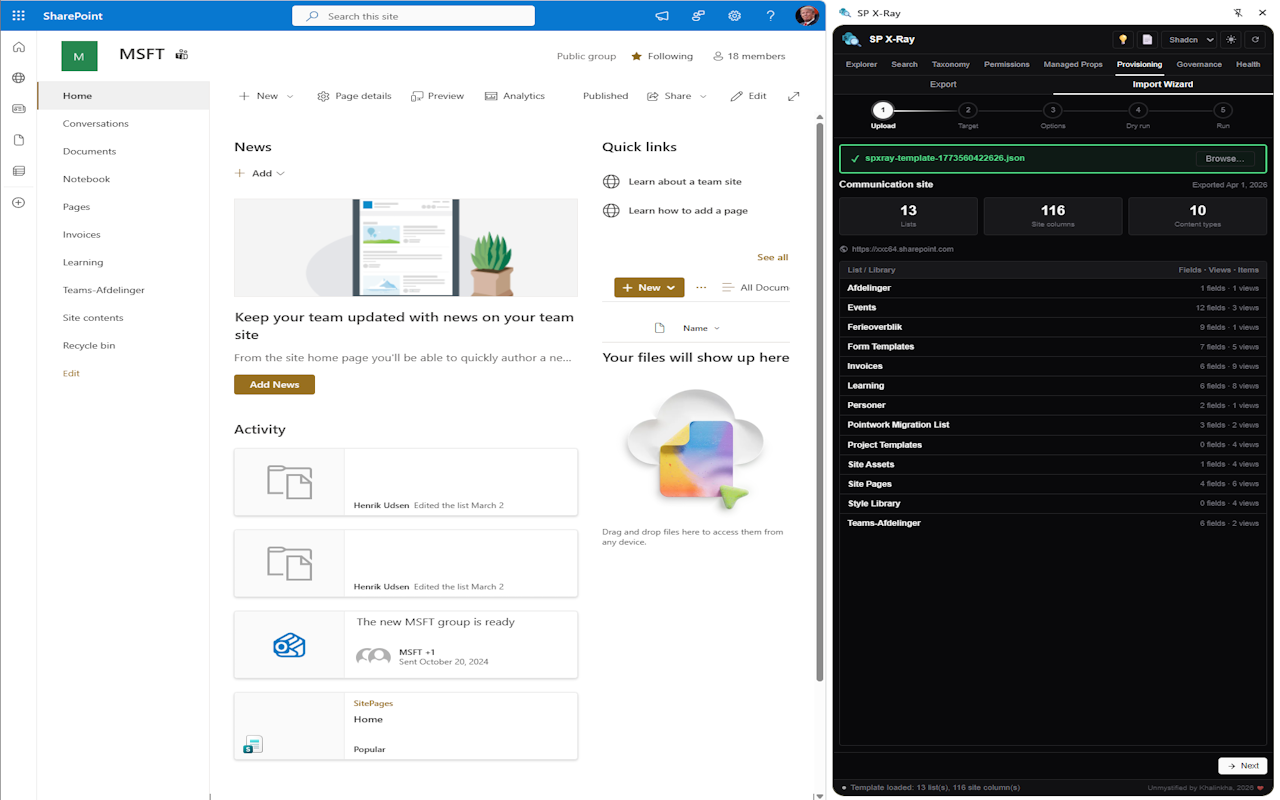Click the document icon in SP X-Ray header
This screenshot has width=1280, height=800.
[x=1148, y=40]
